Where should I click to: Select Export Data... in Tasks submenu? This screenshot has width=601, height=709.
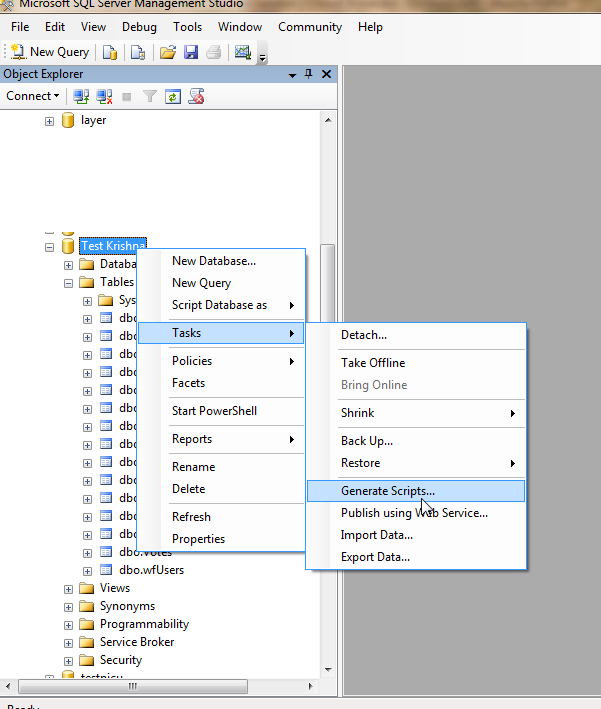point(416,557)
